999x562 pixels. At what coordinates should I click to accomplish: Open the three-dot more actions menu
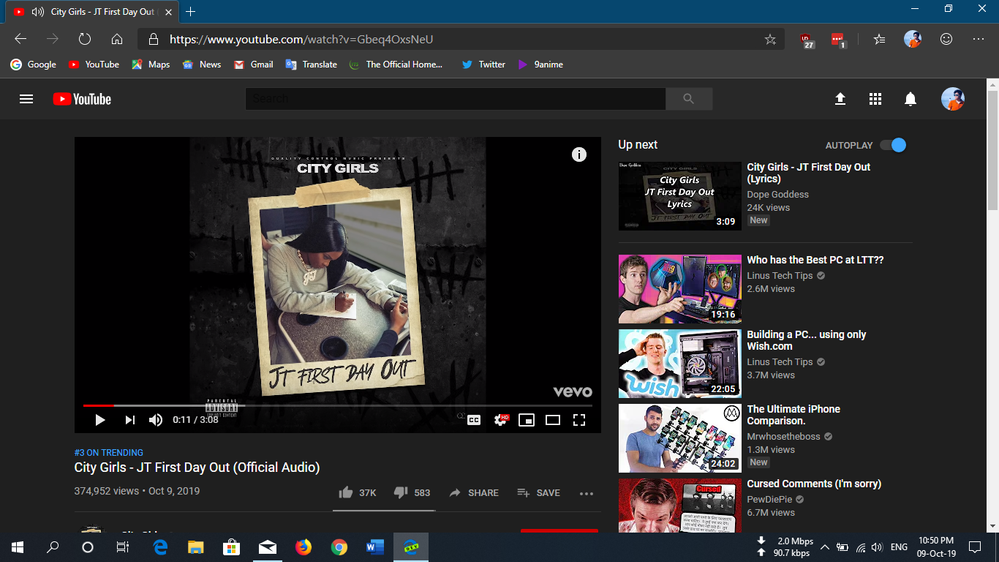[x=586, y=493]
